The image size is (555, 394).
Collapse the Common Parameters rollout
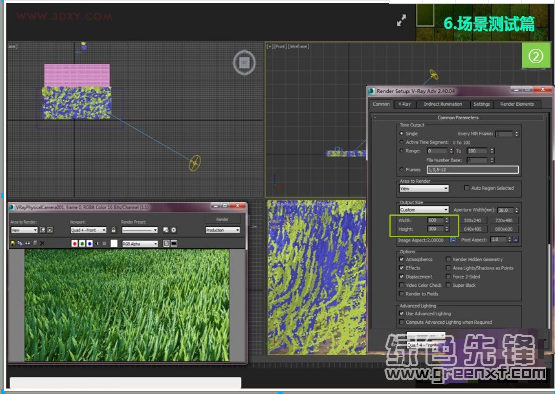(x=458, y=118)
